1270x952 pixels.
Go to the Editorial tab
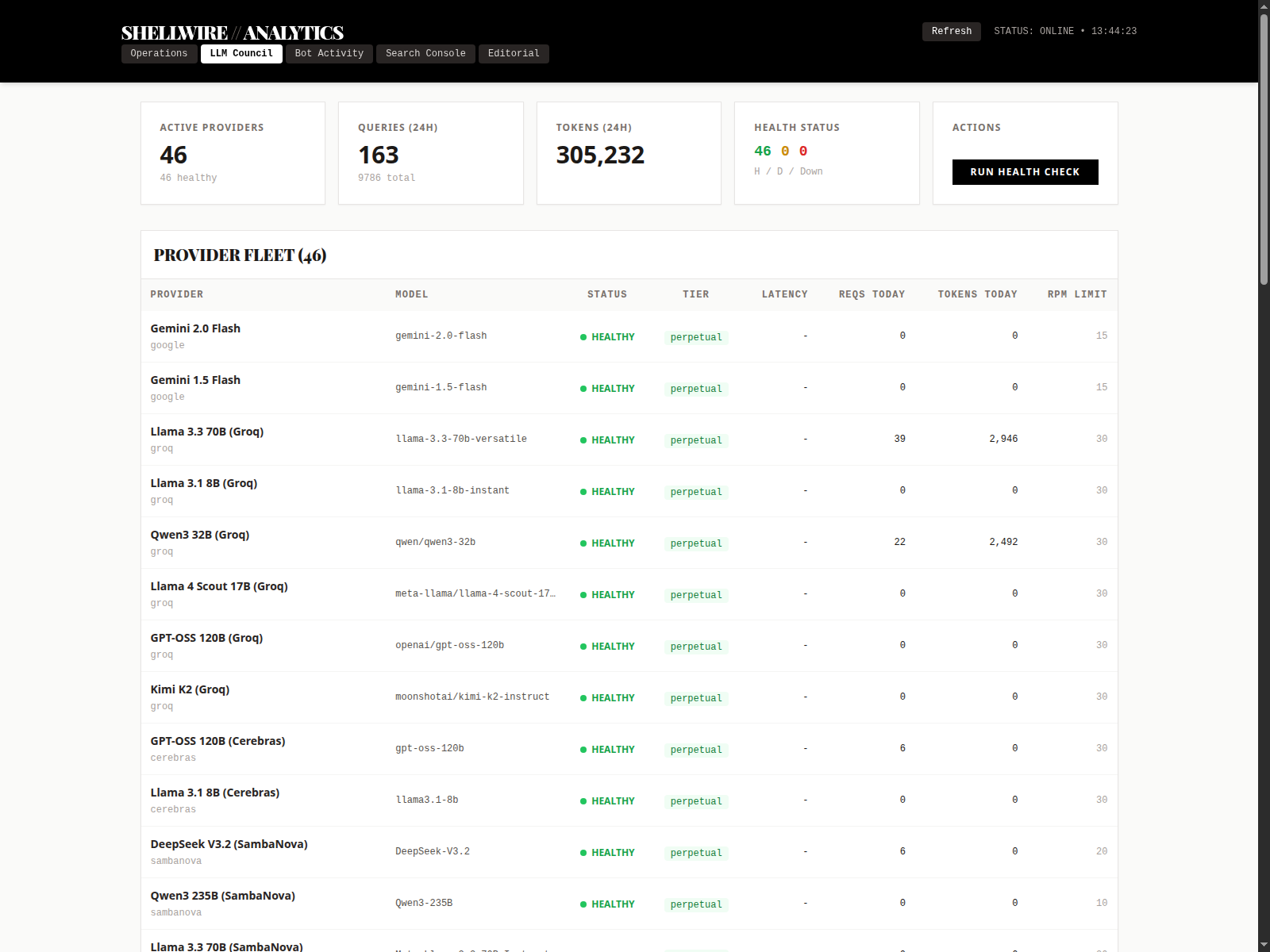click(x=514, y=53)
